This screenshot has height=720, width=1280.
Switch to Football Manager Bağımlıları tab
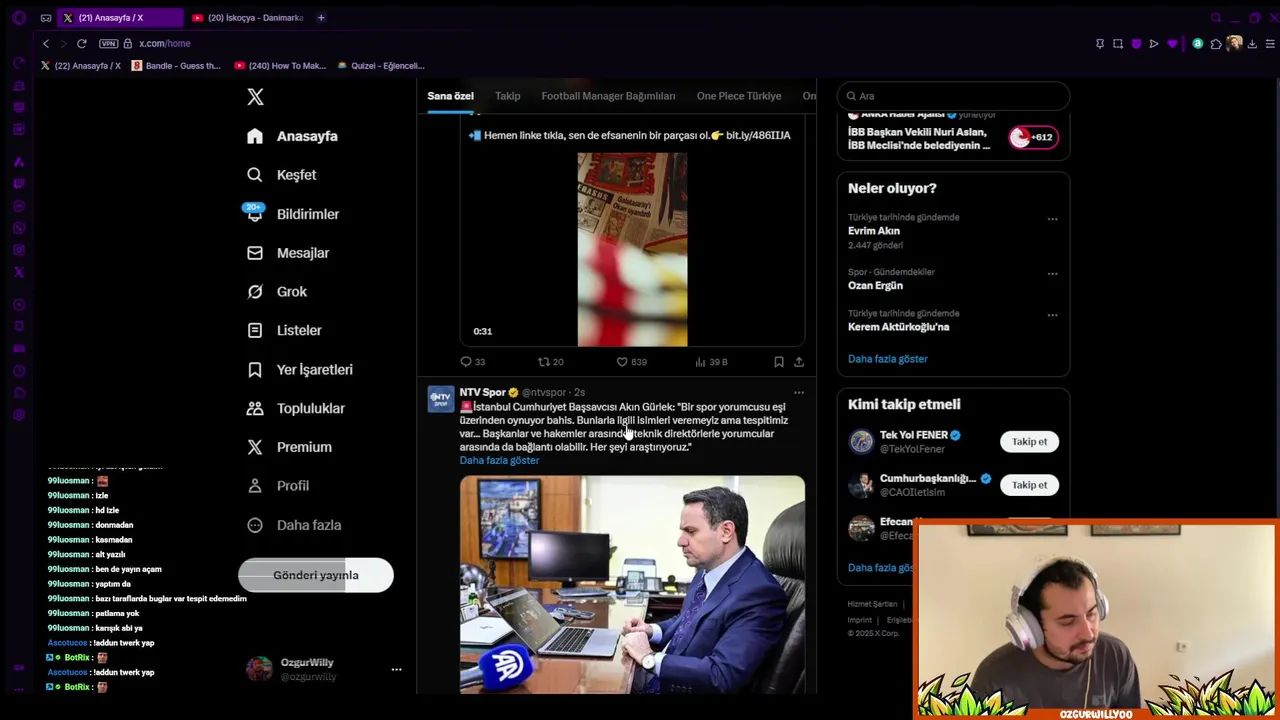(608, 96)
